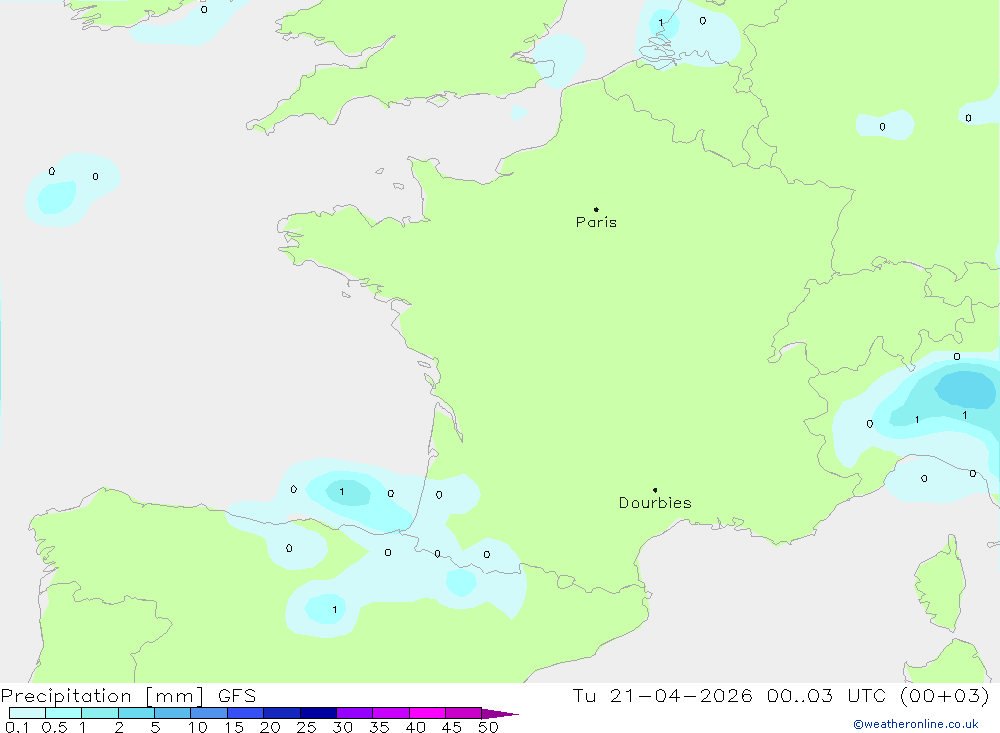Click the date text 'Tu 21-04-2026'
The height and width of the screenshot is (733, 1000).
[662, 695]
